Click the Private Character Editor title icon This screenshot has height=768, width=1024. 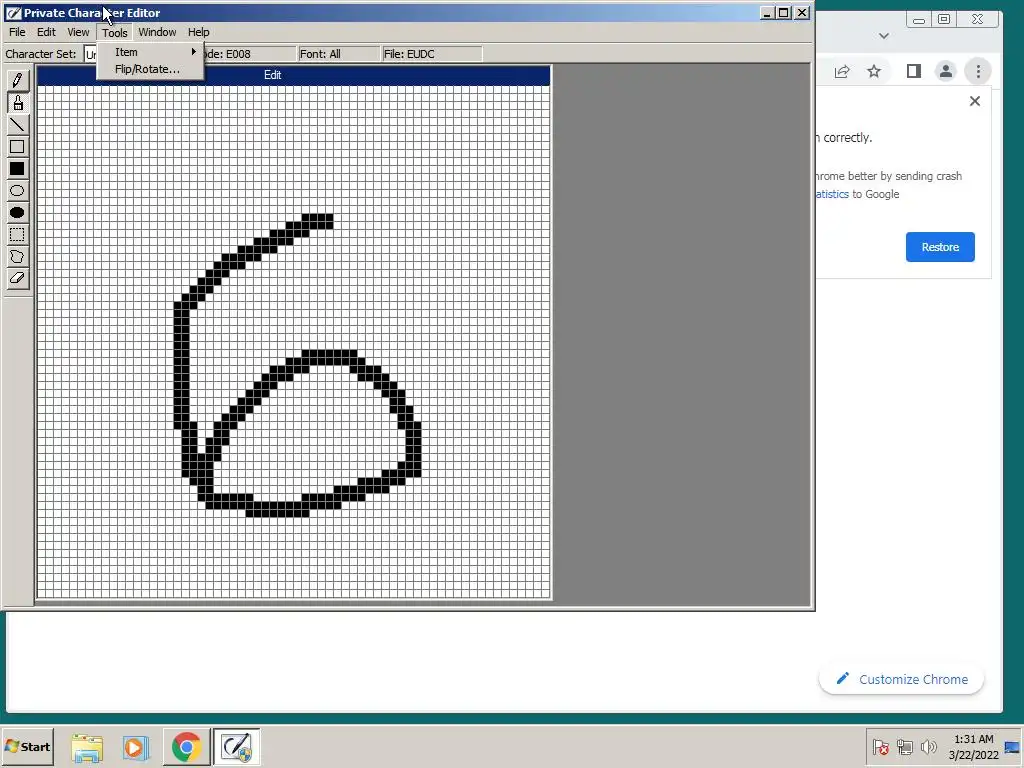point(13,13)
